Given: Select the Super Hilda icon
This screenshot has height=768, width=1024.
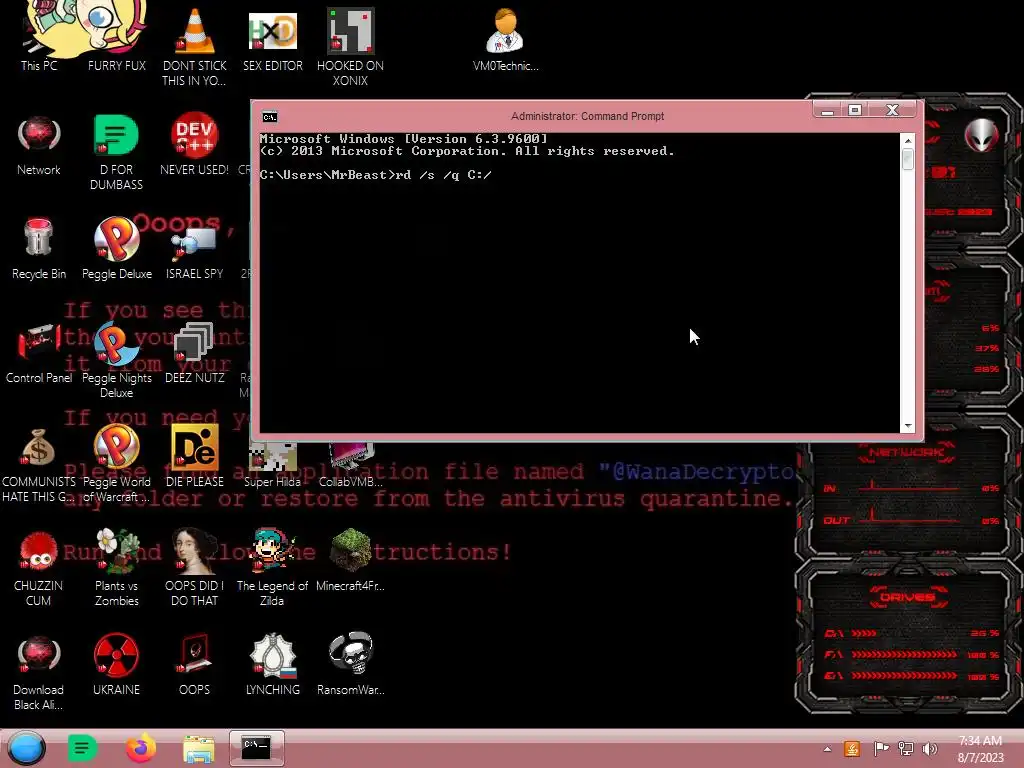Looking at the screenshot, I should (x=272, y=466).
